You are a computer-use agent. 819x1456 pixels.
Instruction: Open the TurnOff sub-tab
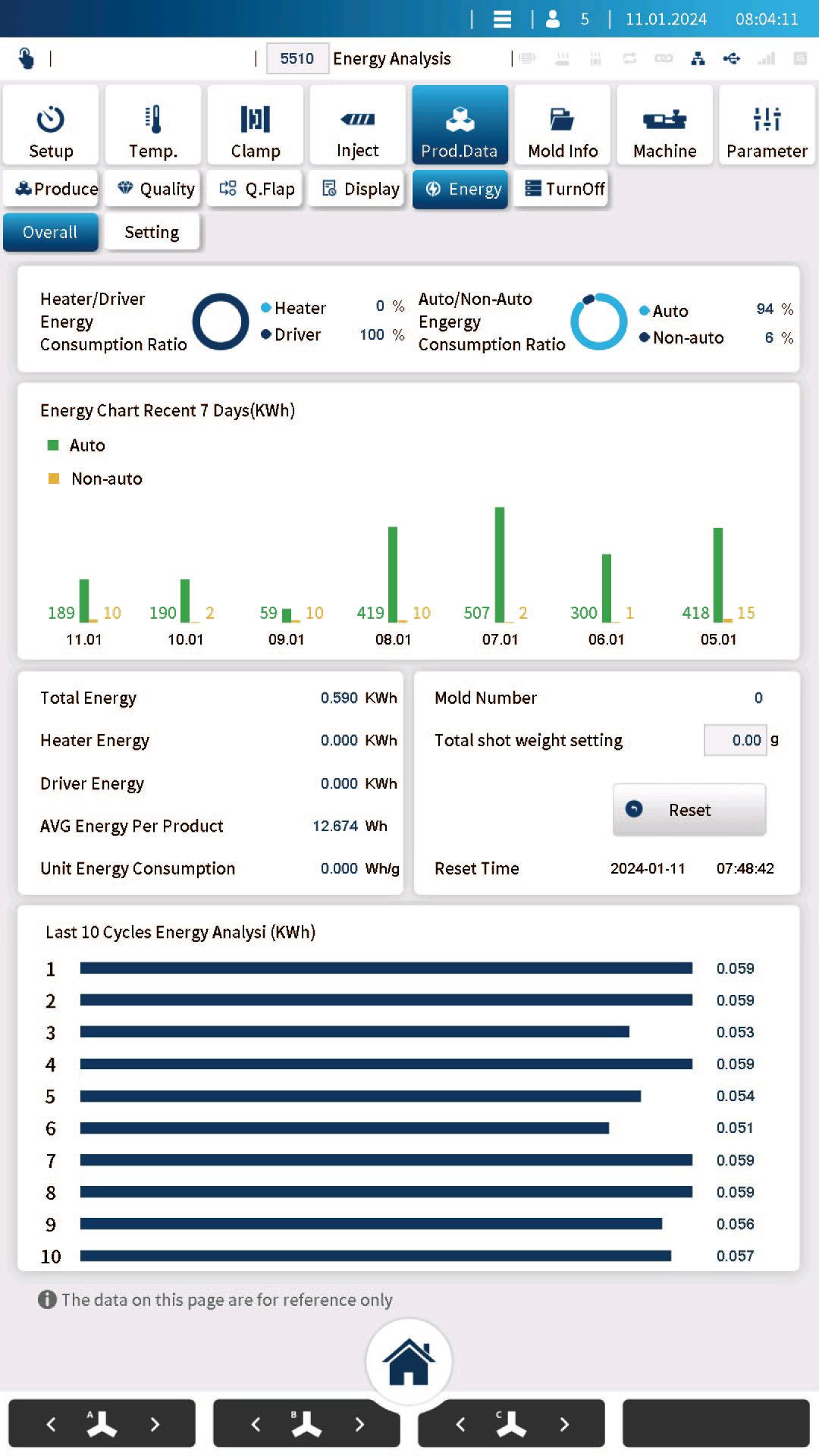click(x=565, y=189)
